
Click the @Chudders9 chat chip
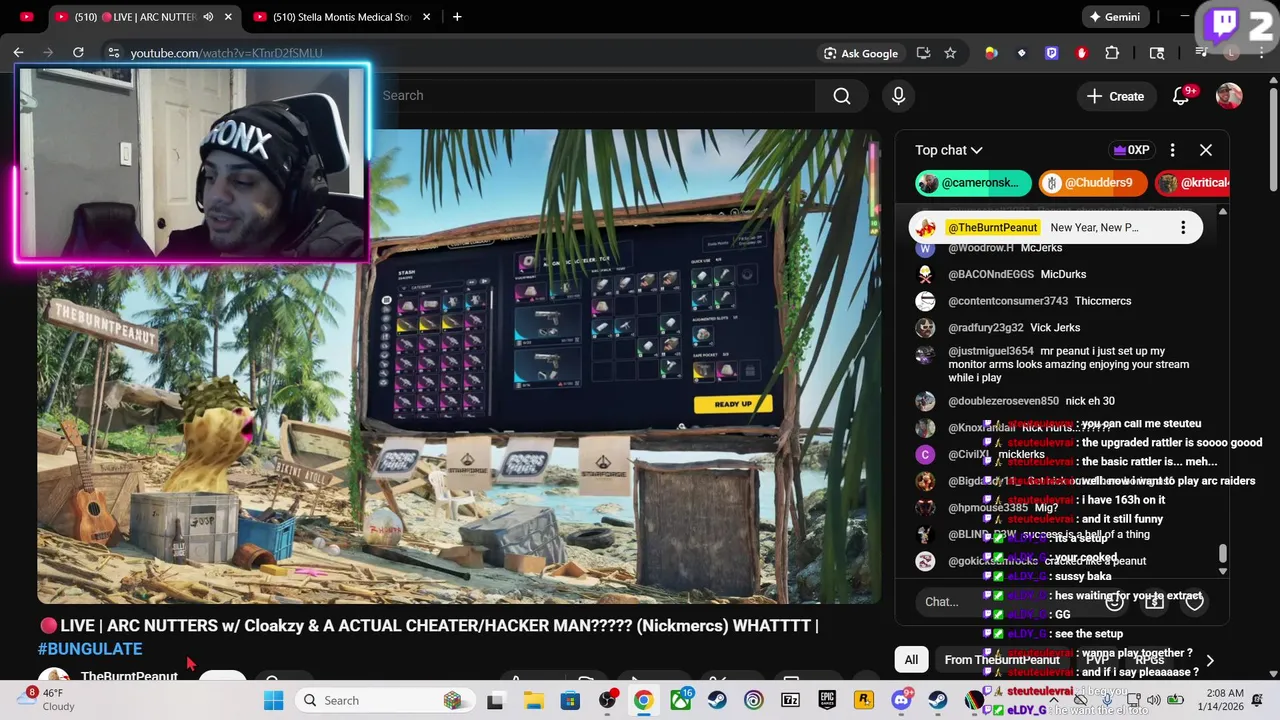click(x=1092, y=183)
